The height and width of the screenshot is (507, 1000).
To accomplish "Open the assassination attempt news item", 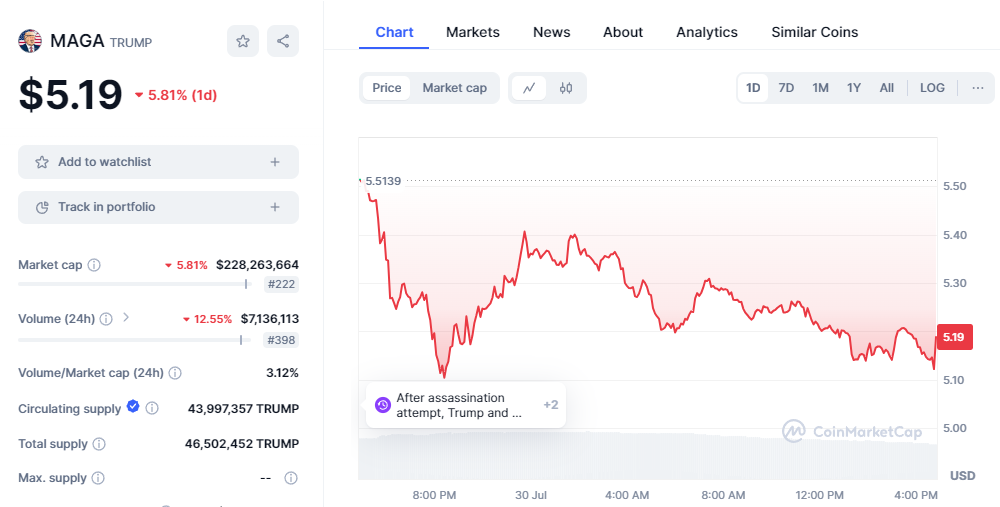I will click(459, 405).
